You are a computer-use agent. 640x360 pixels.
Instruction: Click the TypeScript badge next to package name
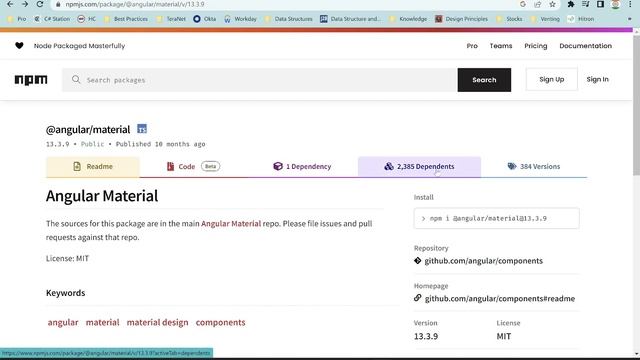(142, 129)
